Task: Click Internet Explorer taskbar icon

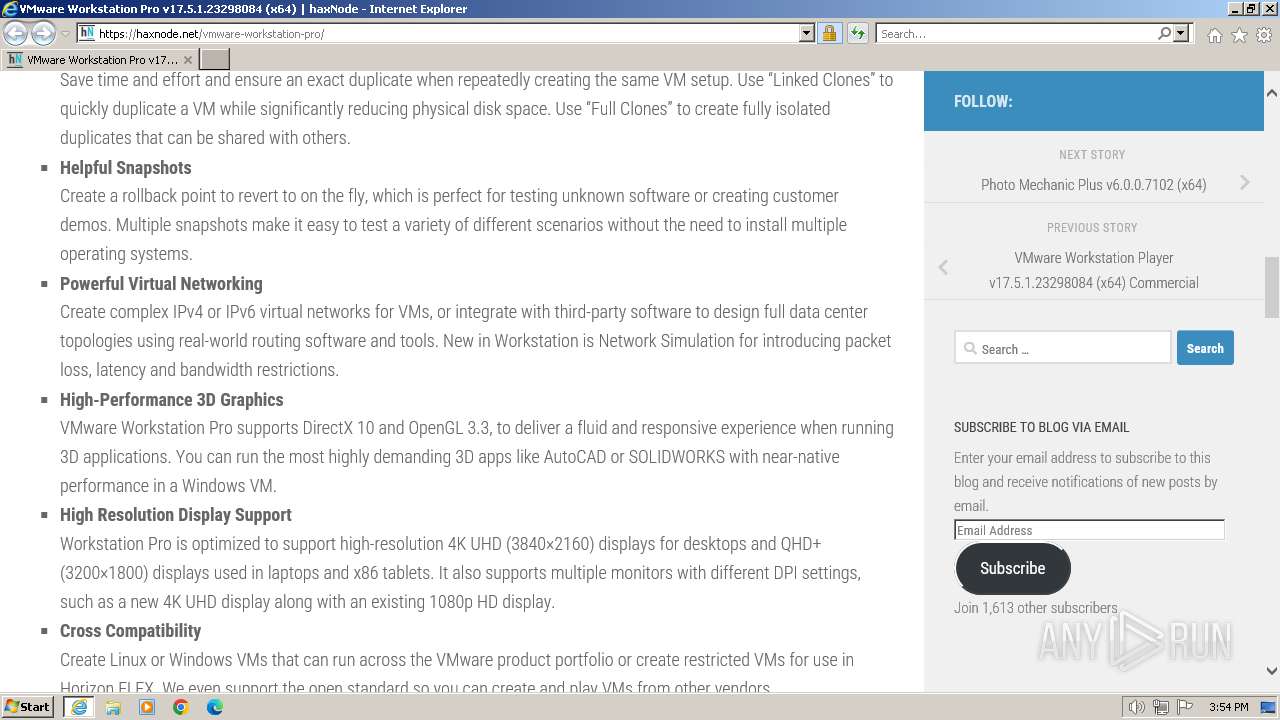Action: [x=79, y=707]
